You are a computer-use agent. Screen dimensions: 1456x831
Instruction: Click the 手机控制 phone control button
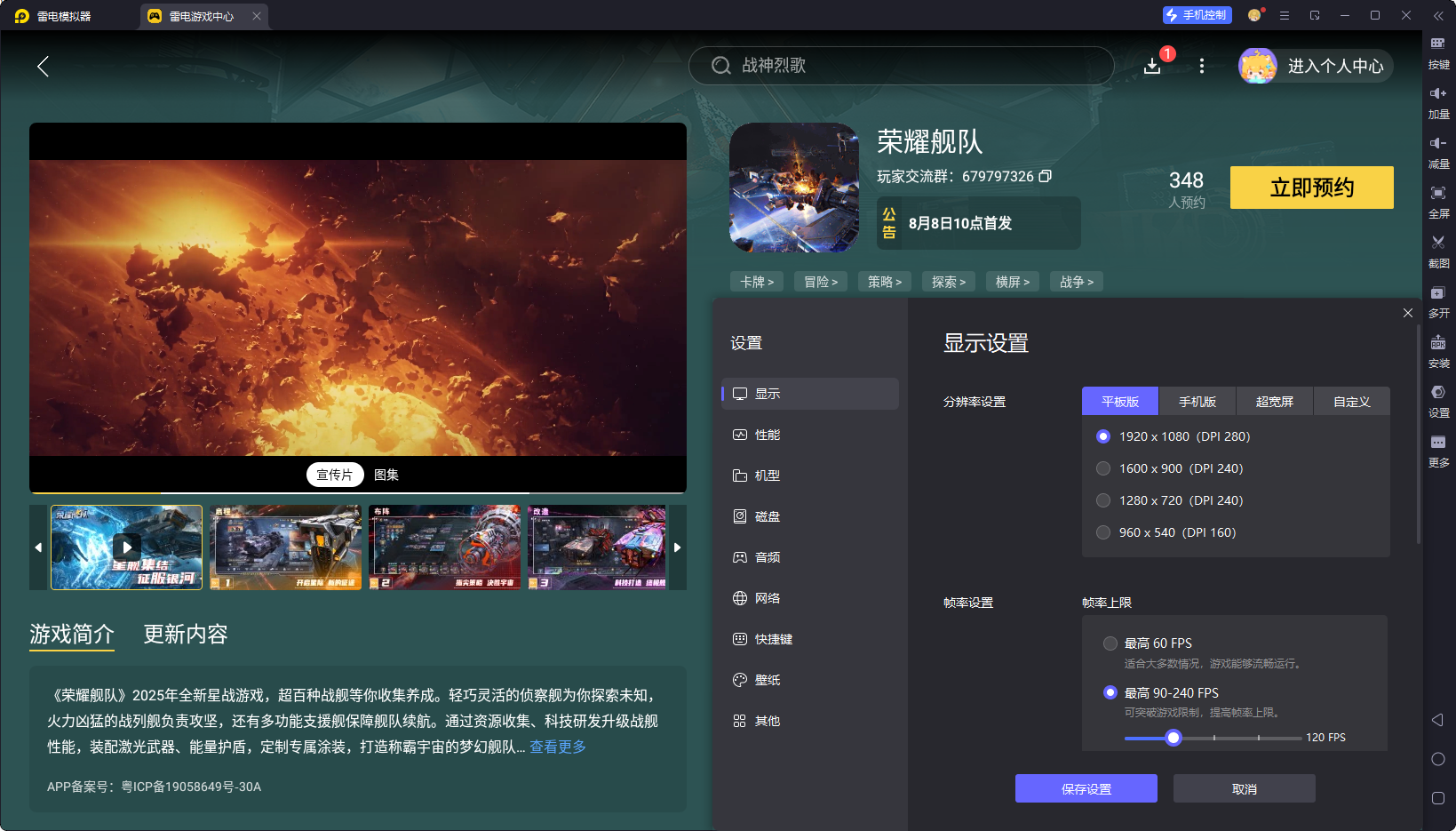pyautogui.click(x=1197, y=15)
